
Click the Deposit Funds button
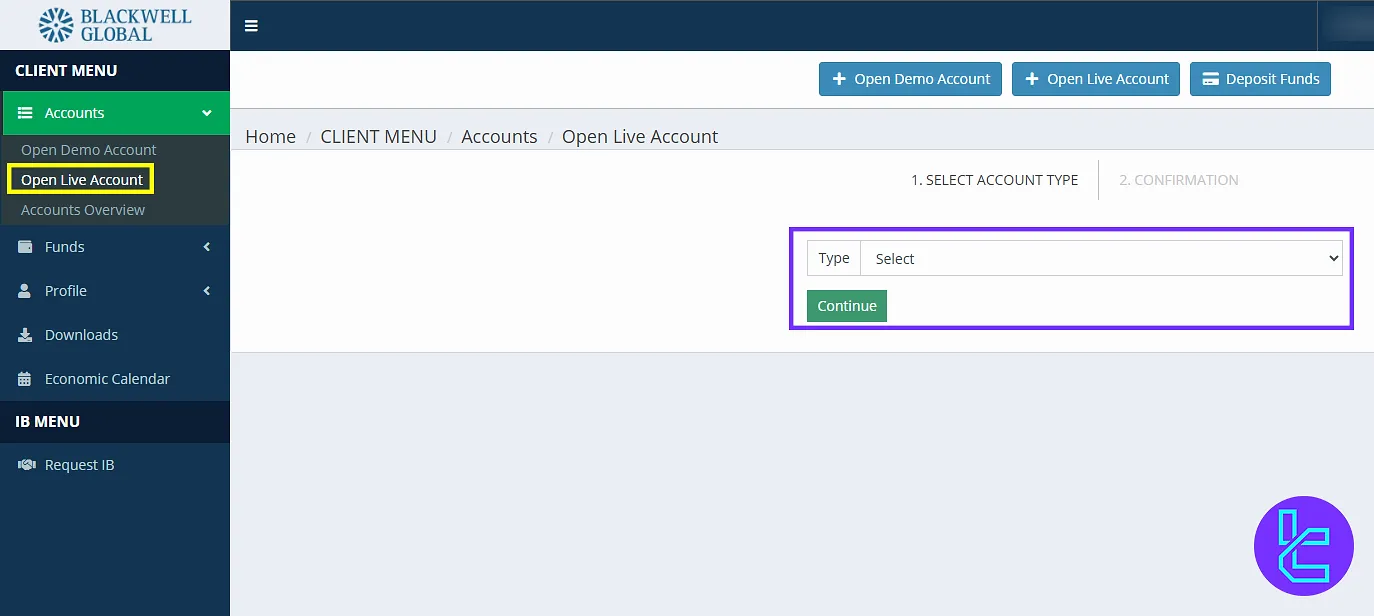(x=1260, y=79)
